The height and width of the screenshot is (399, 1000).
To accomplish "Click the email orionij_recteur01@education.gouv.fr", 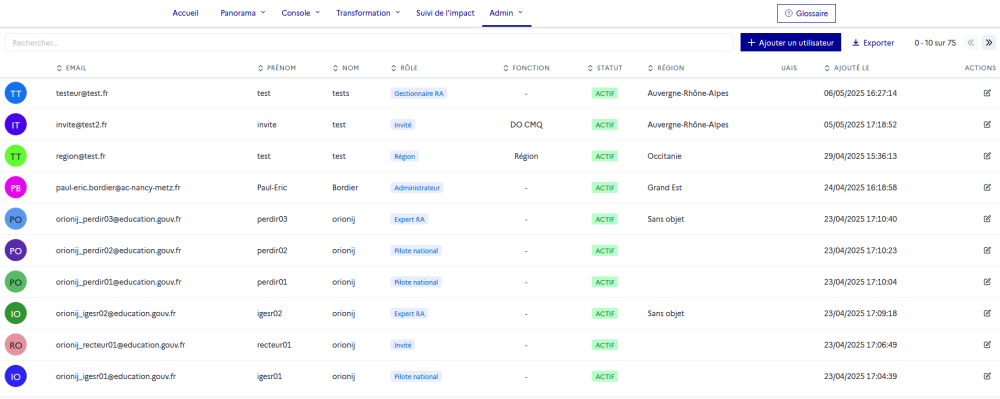I will [x=121, y=345].
